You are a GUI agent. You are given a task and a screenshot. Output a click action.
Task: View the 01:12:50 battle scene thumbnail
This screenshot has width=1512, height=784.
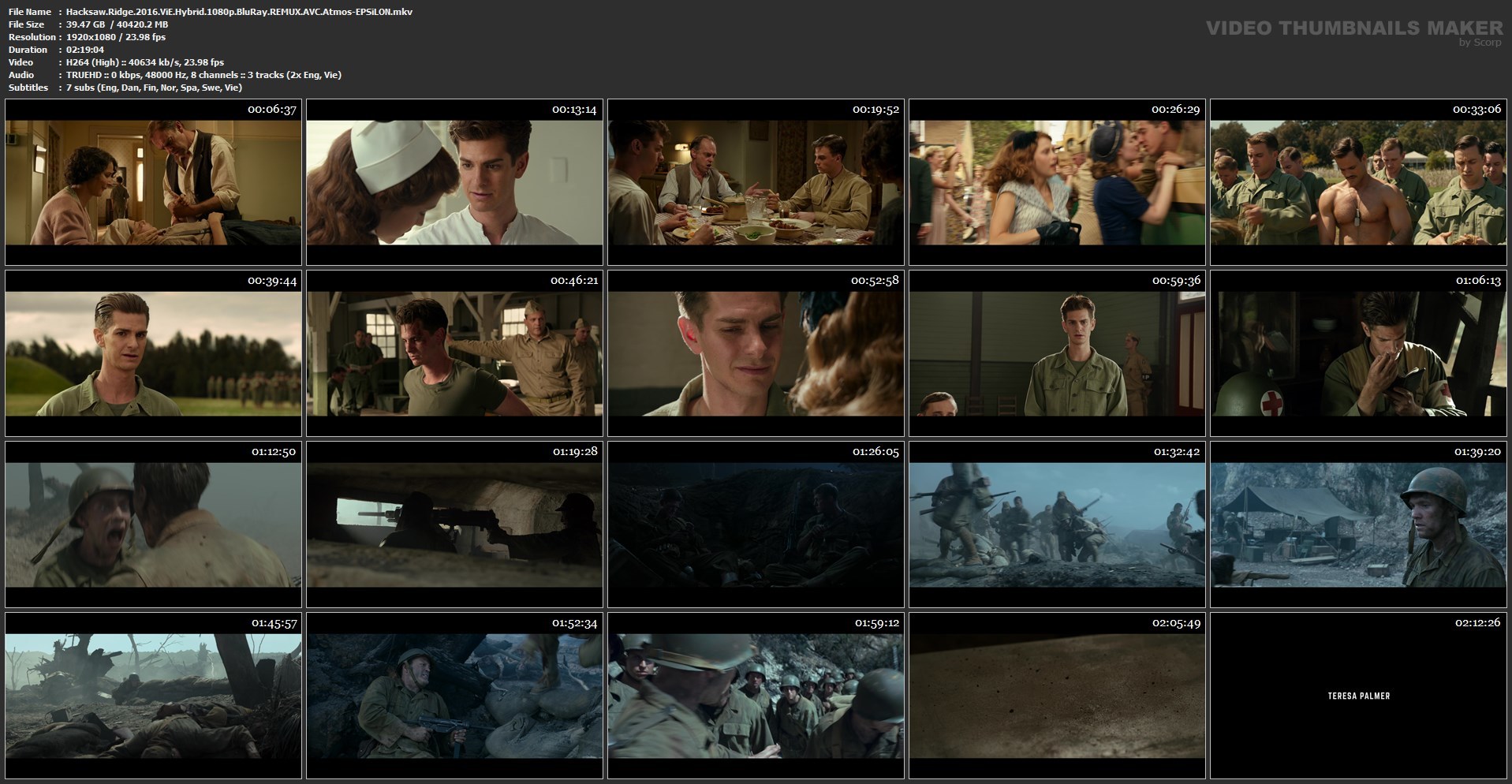153,525
